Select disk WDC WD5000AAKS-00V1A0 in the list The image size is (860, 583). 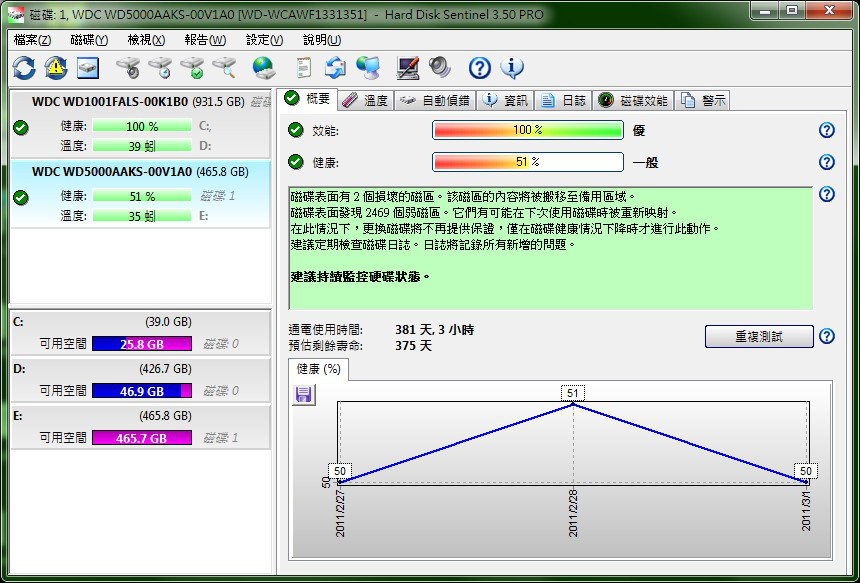pyautogui.click(x=141, y=194)
